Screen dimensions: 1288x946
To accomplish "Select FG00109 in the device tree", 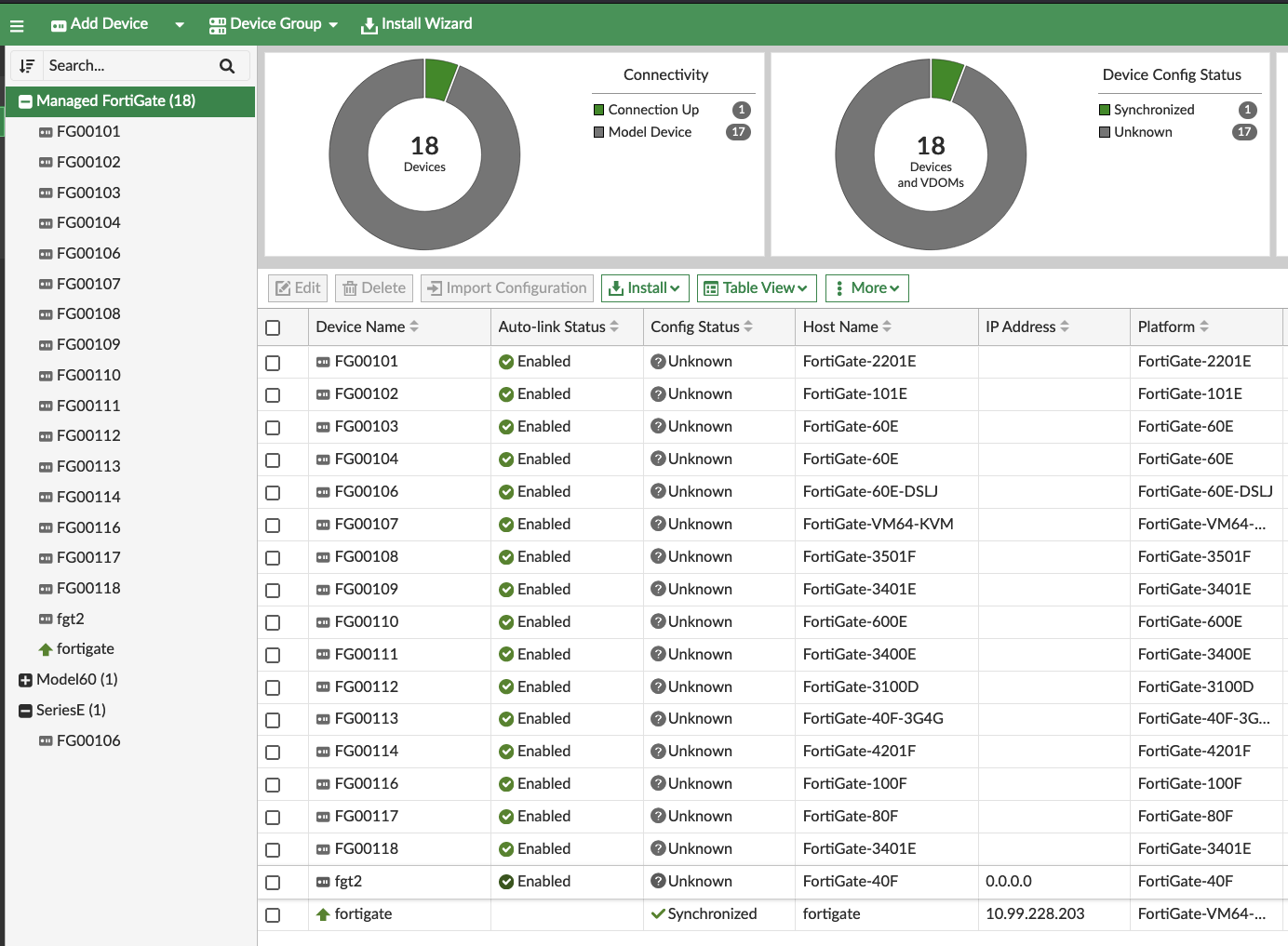I will (88, 344).
